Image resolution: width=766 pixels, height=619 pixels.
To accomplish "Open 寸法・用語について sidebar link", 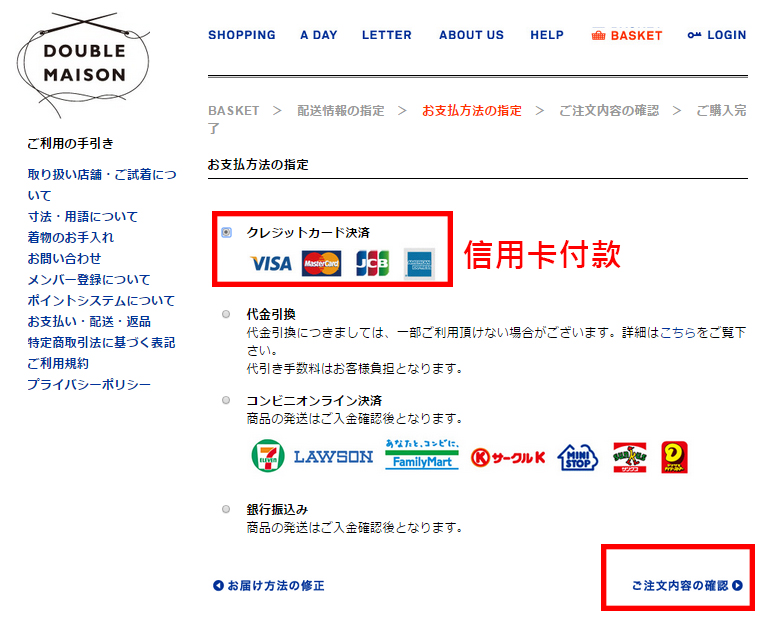I will [83, 216].
